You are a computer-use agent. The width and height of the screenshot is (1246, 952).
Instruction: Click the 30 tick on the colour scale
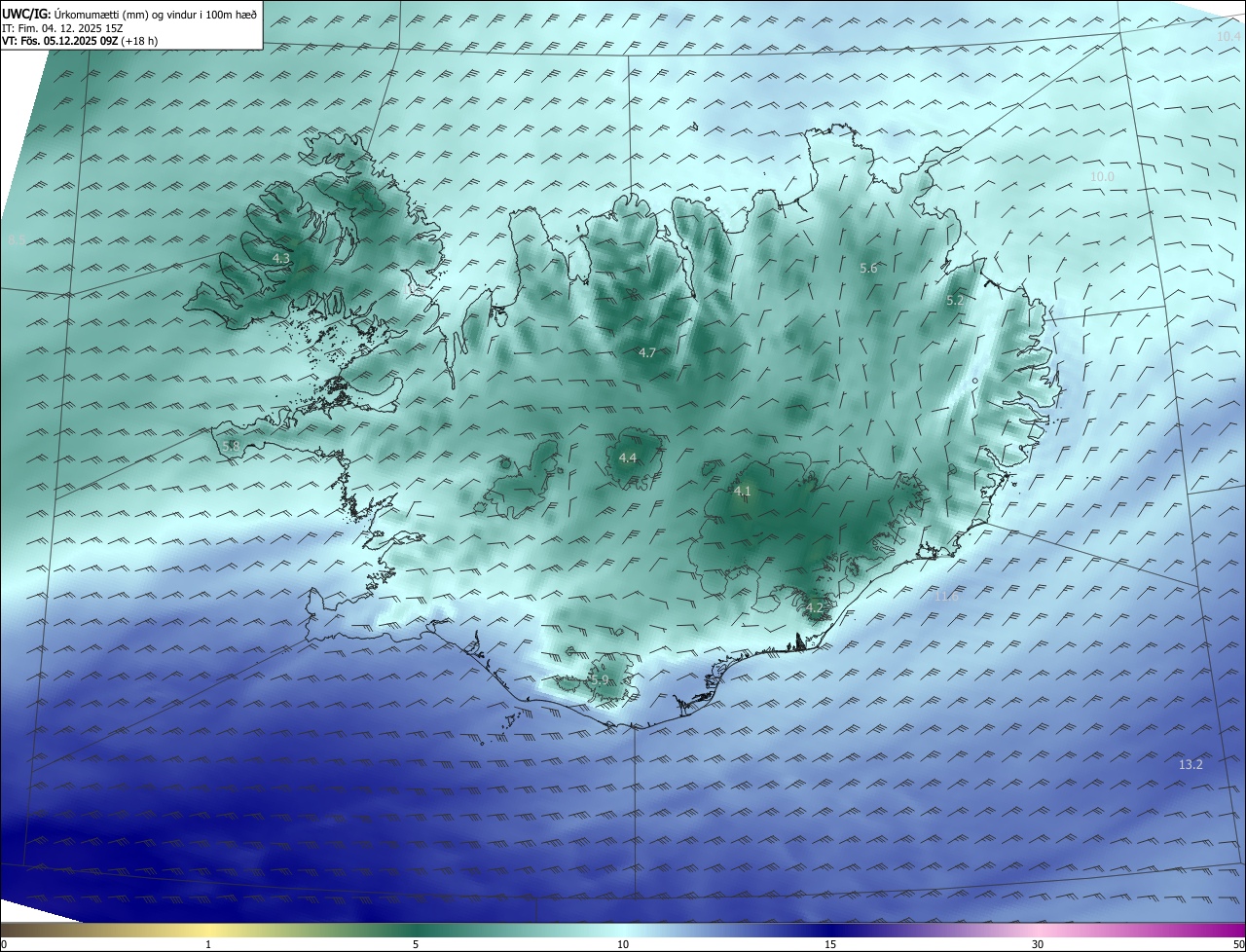1038,944
